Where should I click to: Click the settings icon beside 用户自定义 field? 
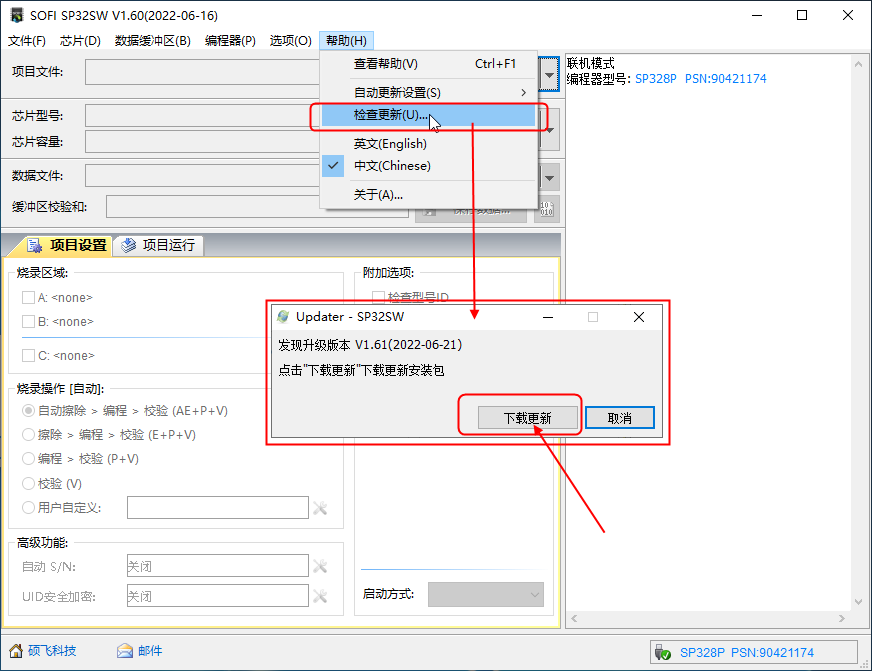coord(320,508)
